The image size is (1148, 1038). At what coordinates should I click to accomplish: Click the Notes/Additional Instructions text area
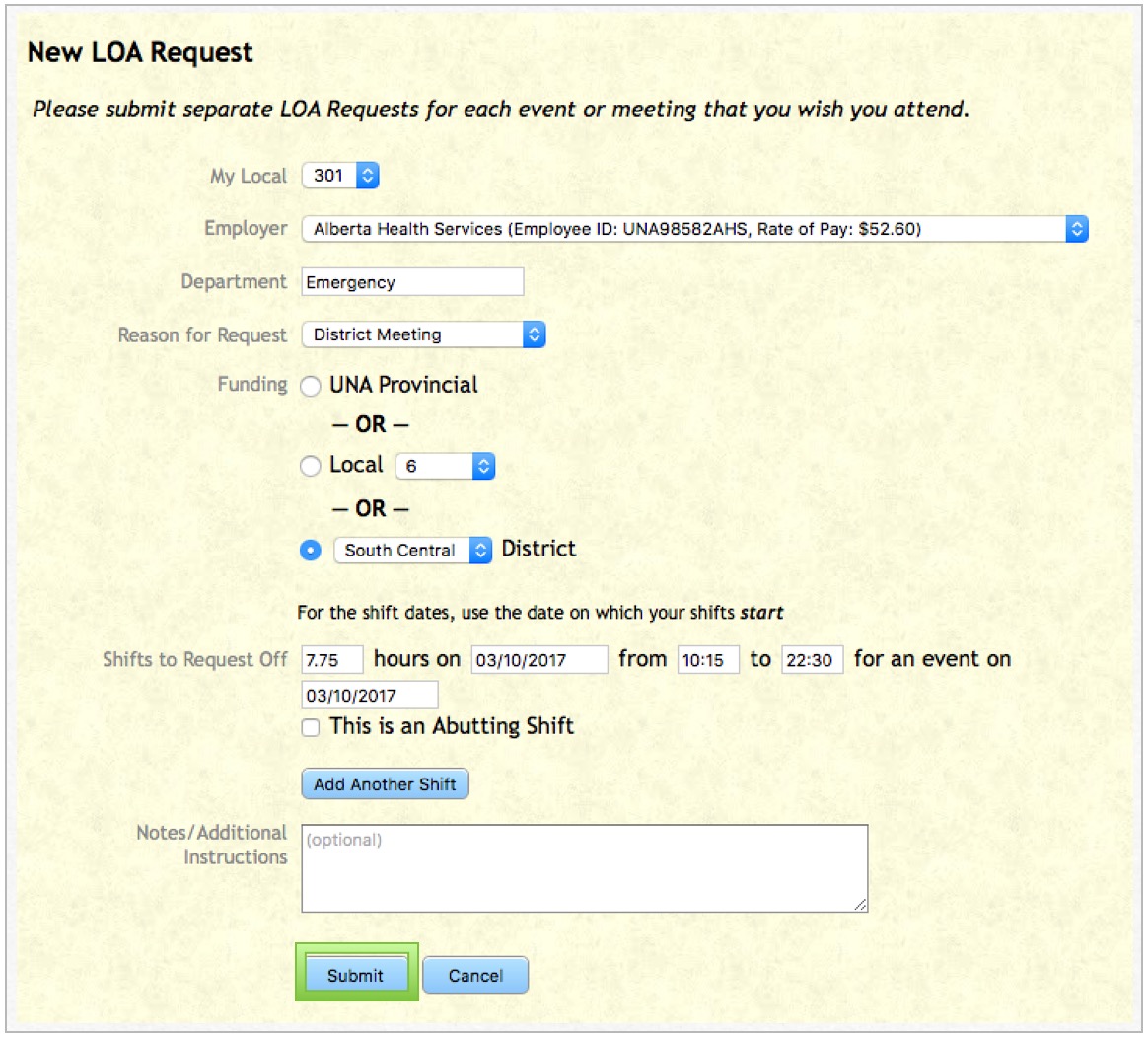click(x=582, y=865)
